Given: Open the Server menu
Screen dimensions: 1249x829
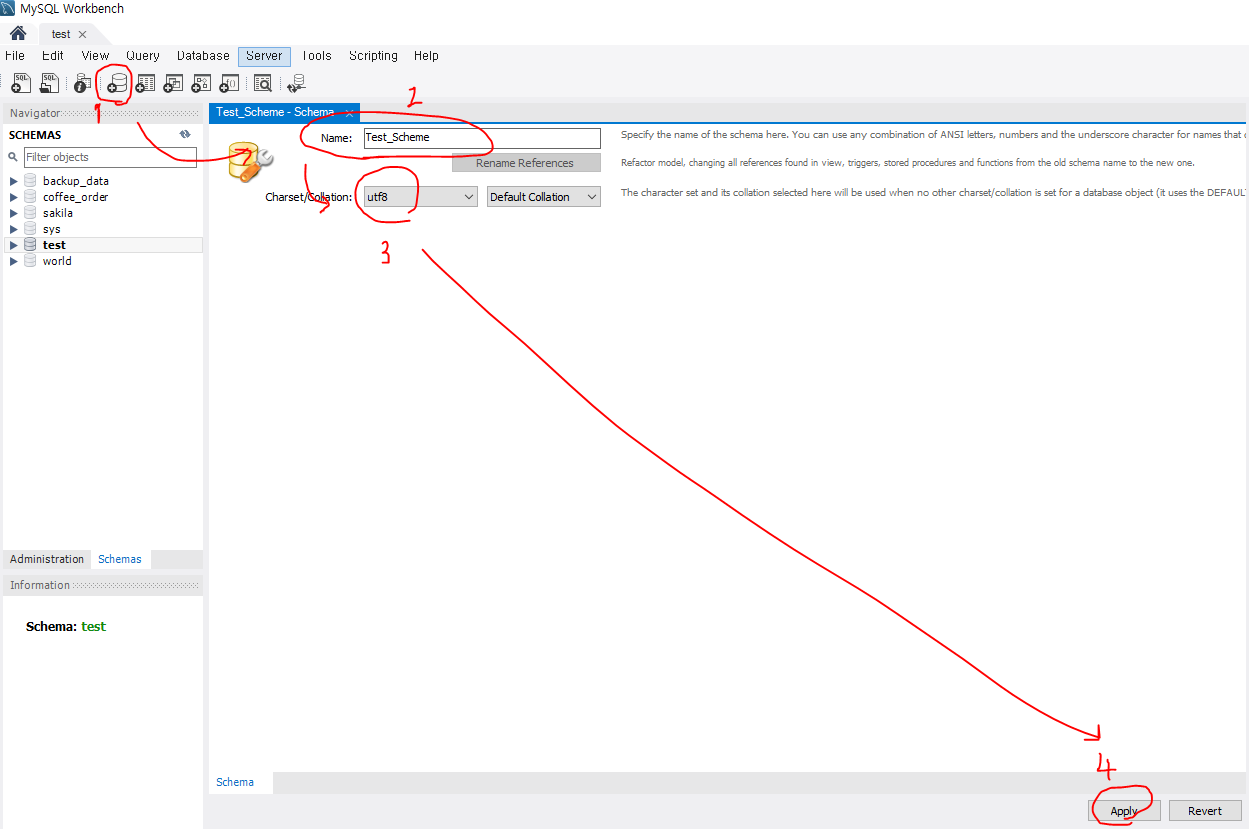Looking at the screenshot, I should click(264, 56).
